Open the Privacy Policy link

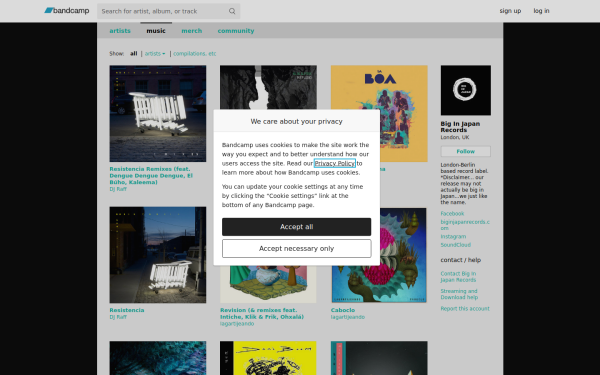point(334,163)
